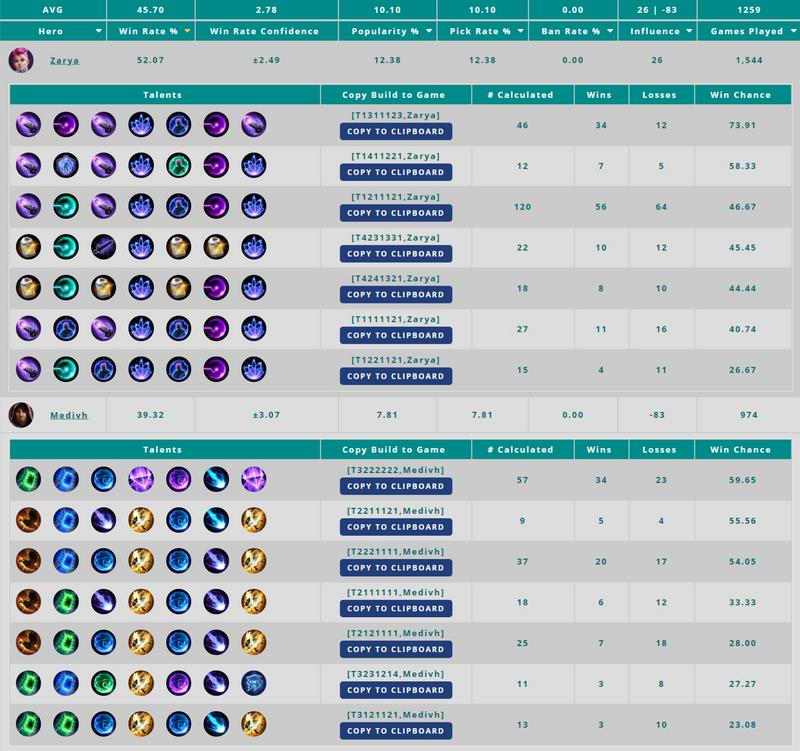Image resolution: width=800 pixels, height=751 pixels.
Task: Open the Zarya hero link
Action: [x=64, y=60]
